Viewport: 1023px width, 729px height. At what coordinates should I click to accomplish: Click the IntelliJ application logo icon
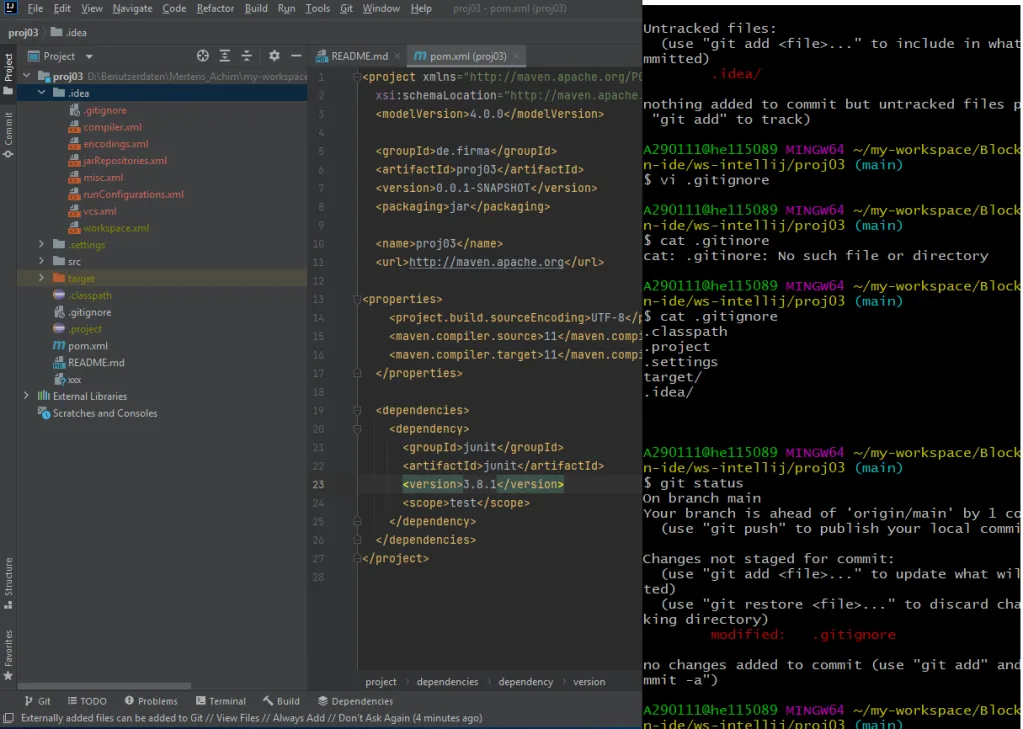[x=10, y=8]
